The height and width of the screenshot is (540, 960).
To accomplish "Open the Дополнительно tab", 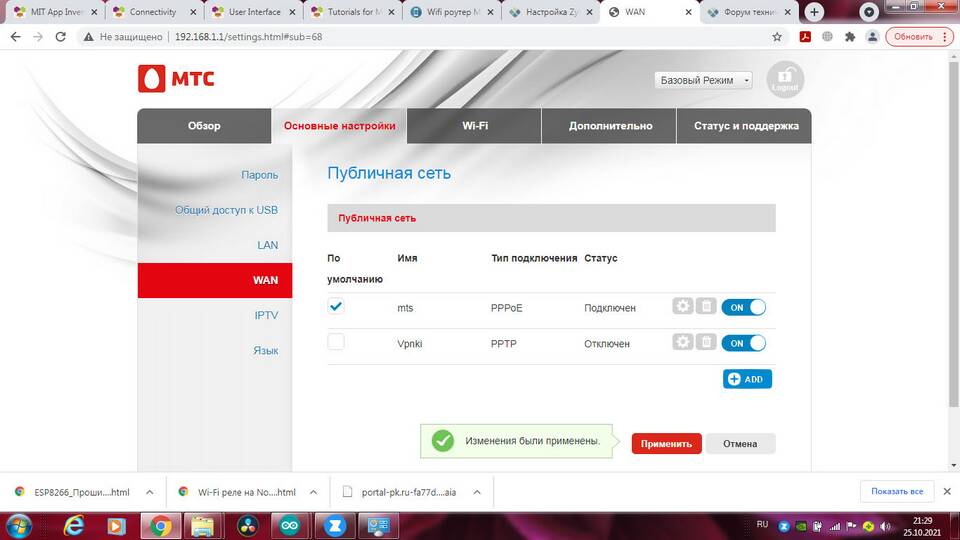I will point(610,126).
